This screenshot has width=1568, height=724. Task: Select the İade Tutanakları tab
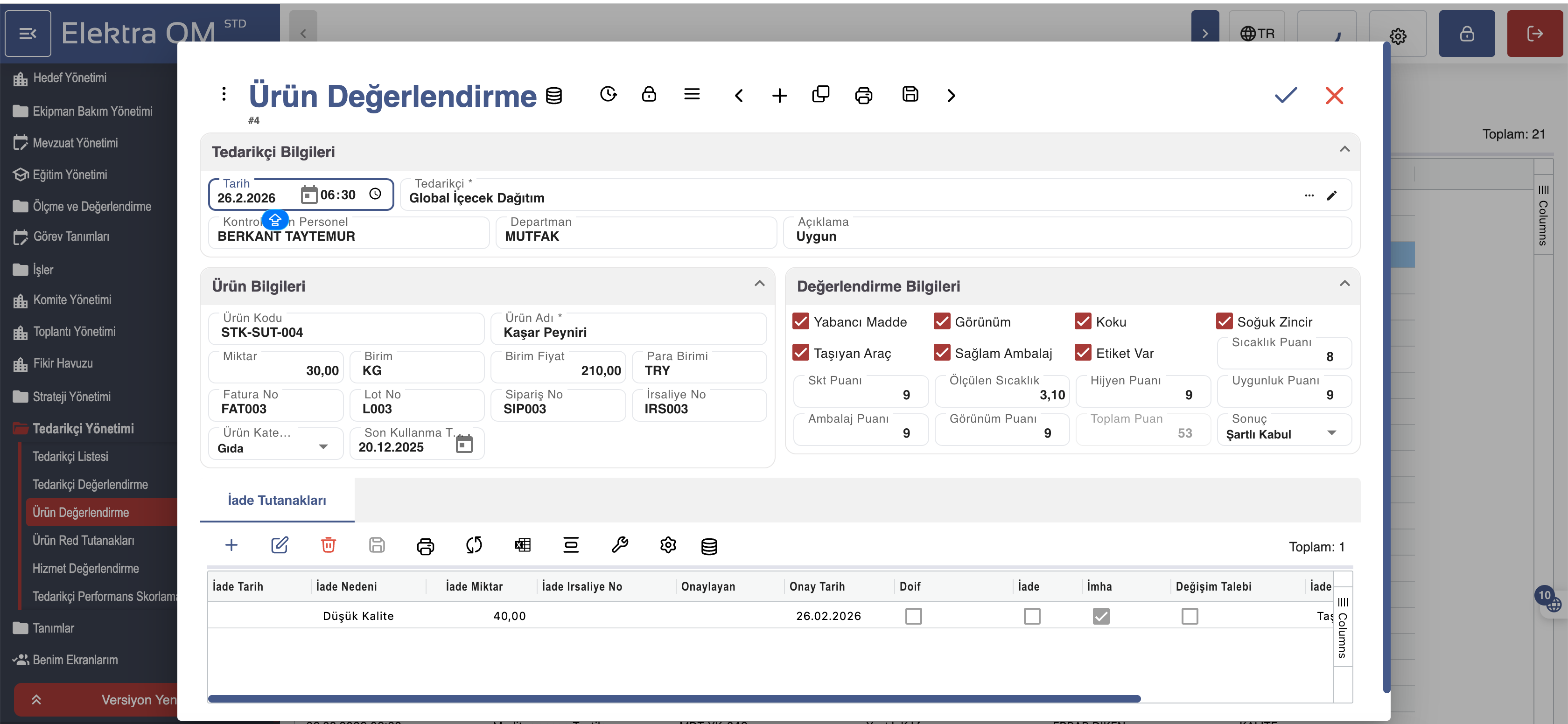[276, 500]
